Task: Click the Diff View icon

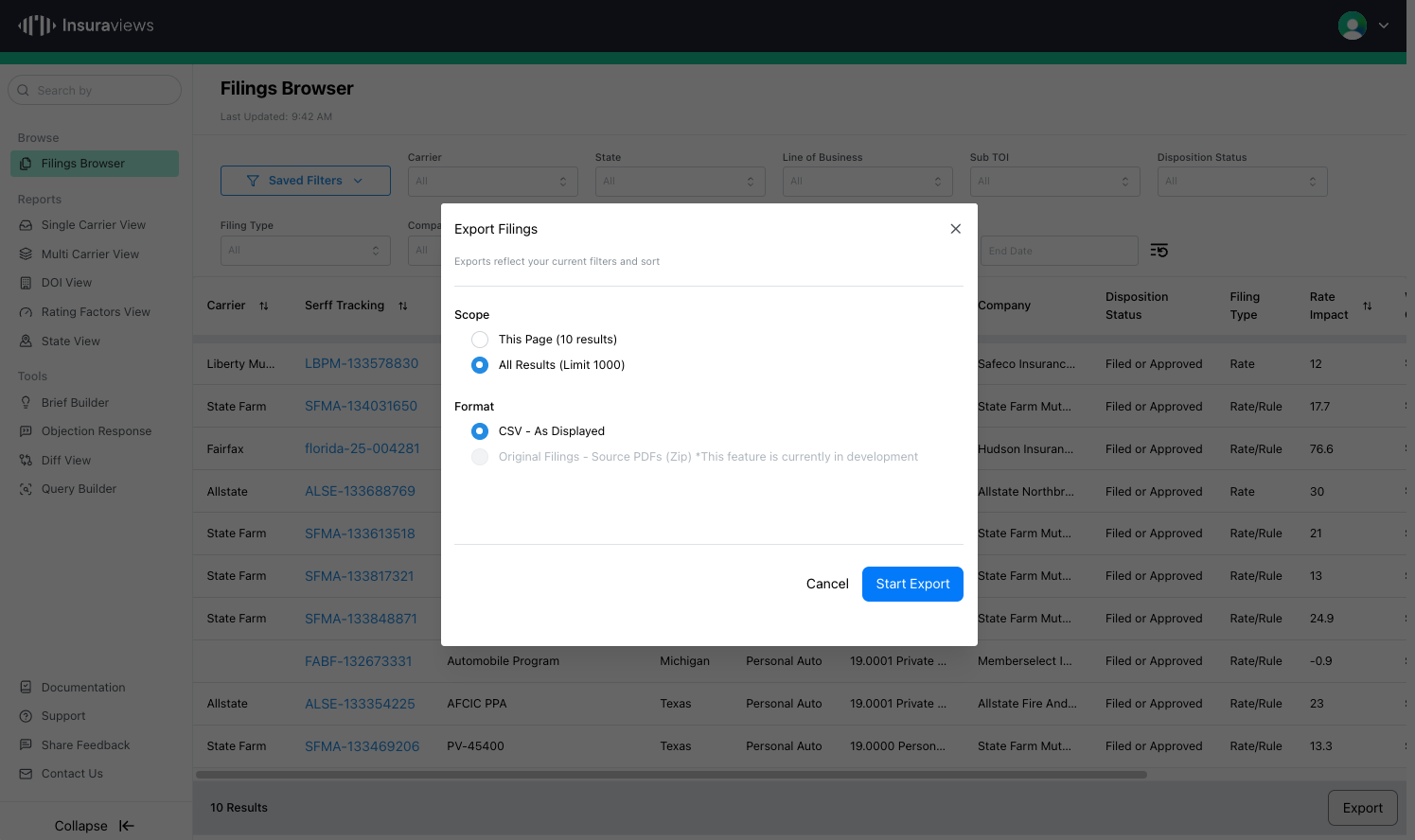Action: 26,461
